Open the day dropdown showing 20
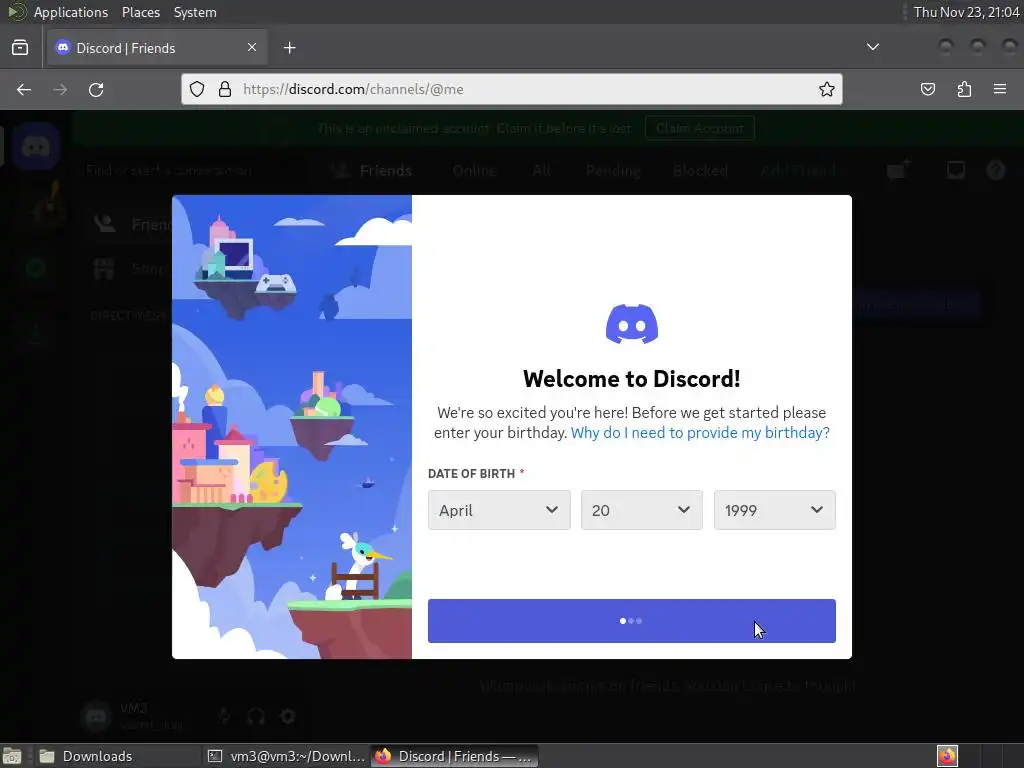 point(641,510)
